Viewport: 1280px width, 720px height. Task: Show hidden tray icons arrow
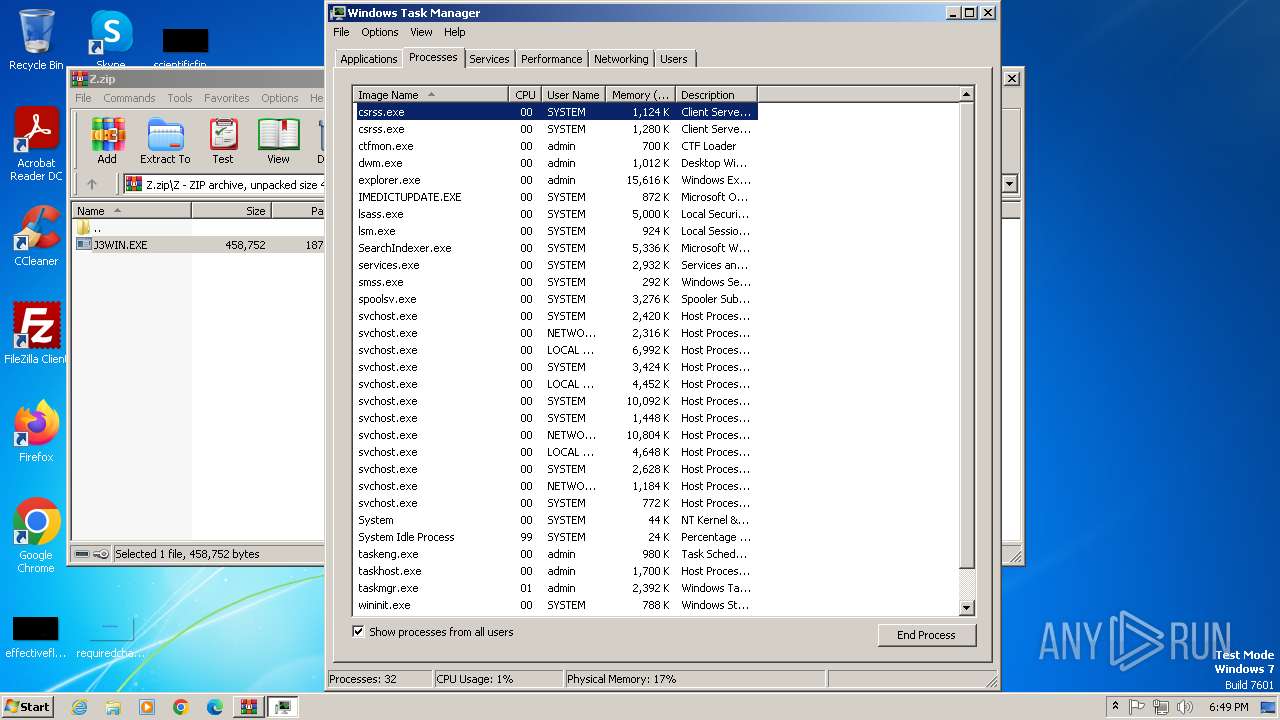(1116, 707)
